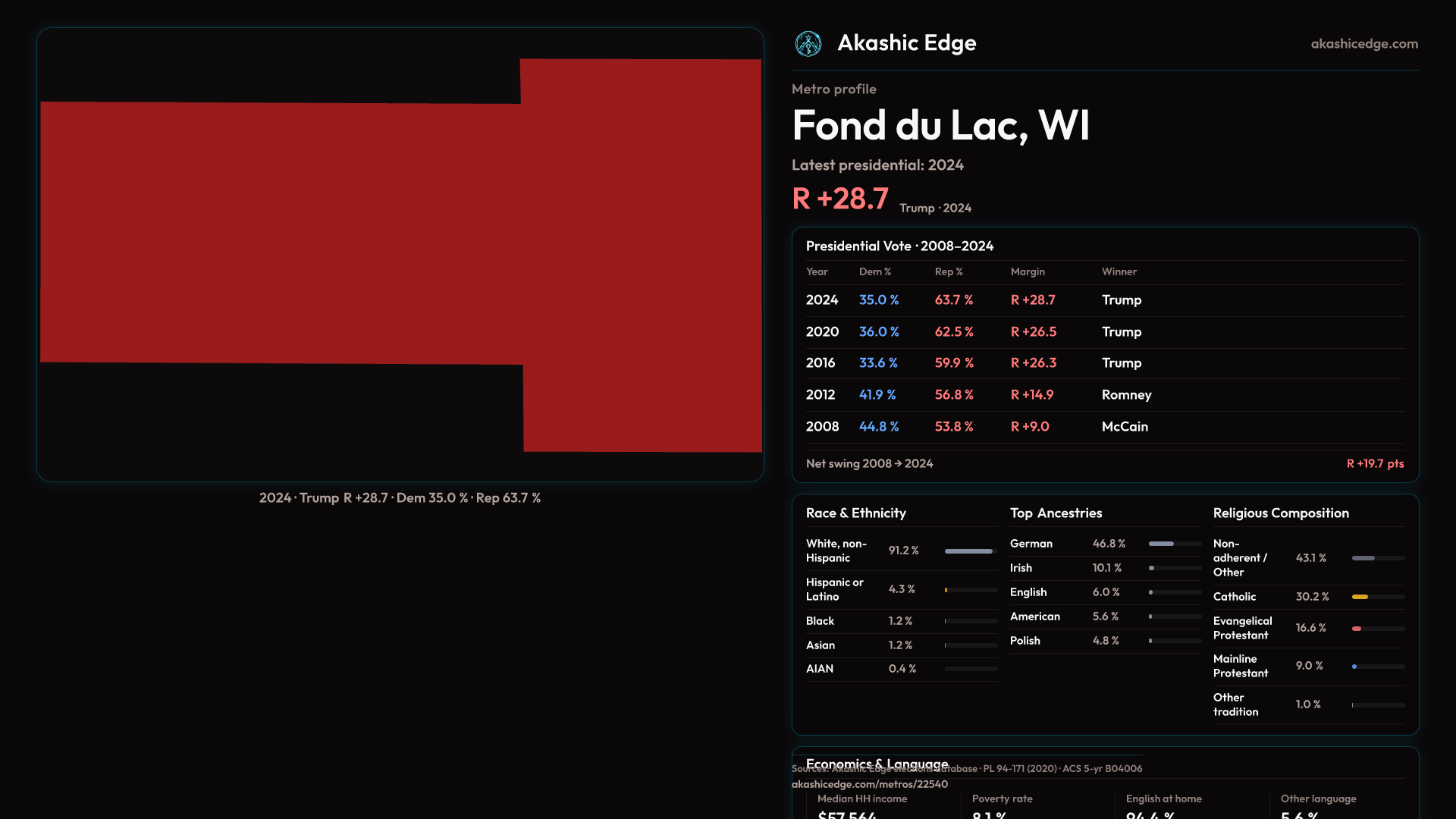
Task: Click the Net swing R +19.7 pts value
Action: (1374, 463)
